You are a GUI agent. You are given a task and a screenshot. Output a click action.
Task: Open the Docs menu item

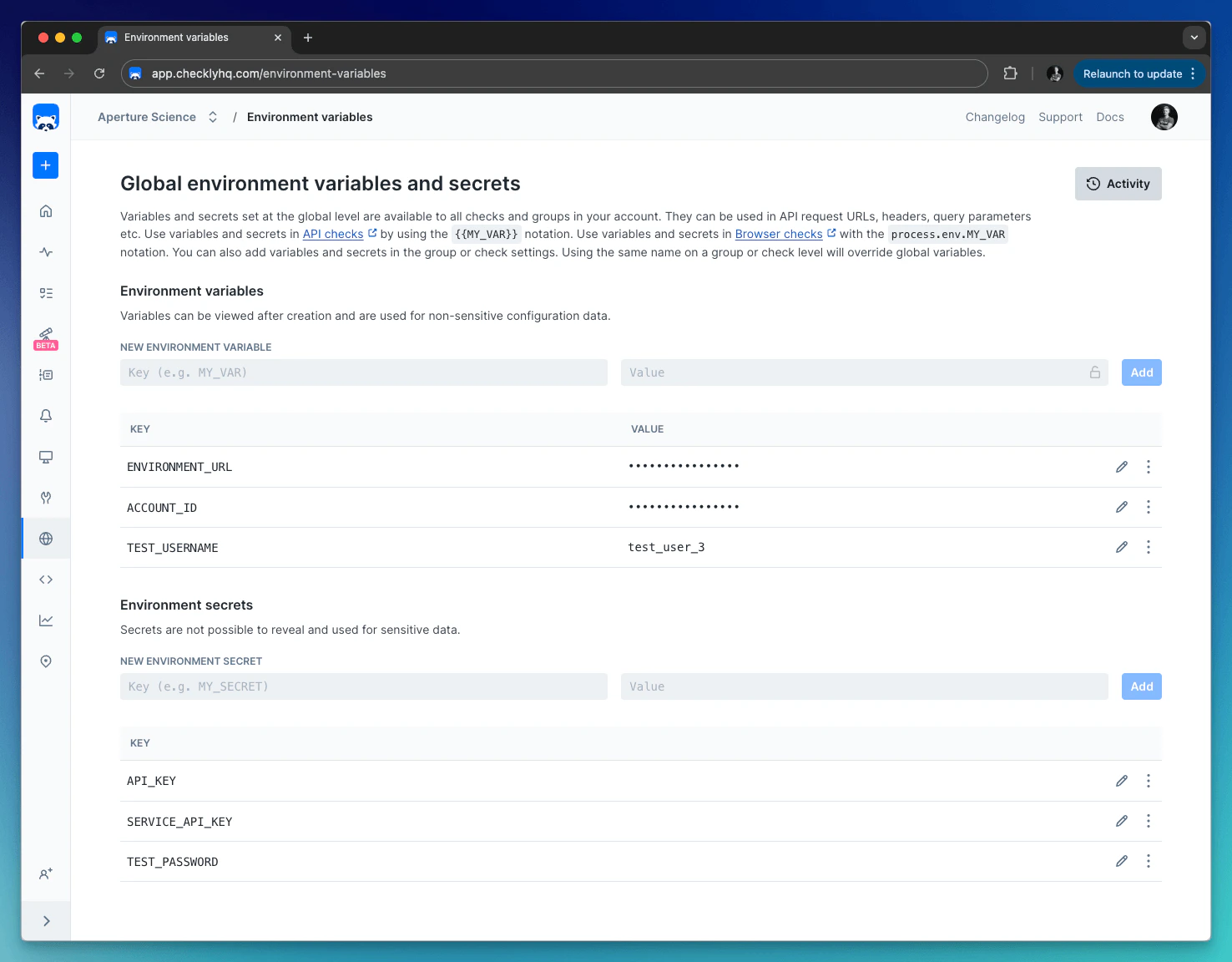[x=1110, y=117]
